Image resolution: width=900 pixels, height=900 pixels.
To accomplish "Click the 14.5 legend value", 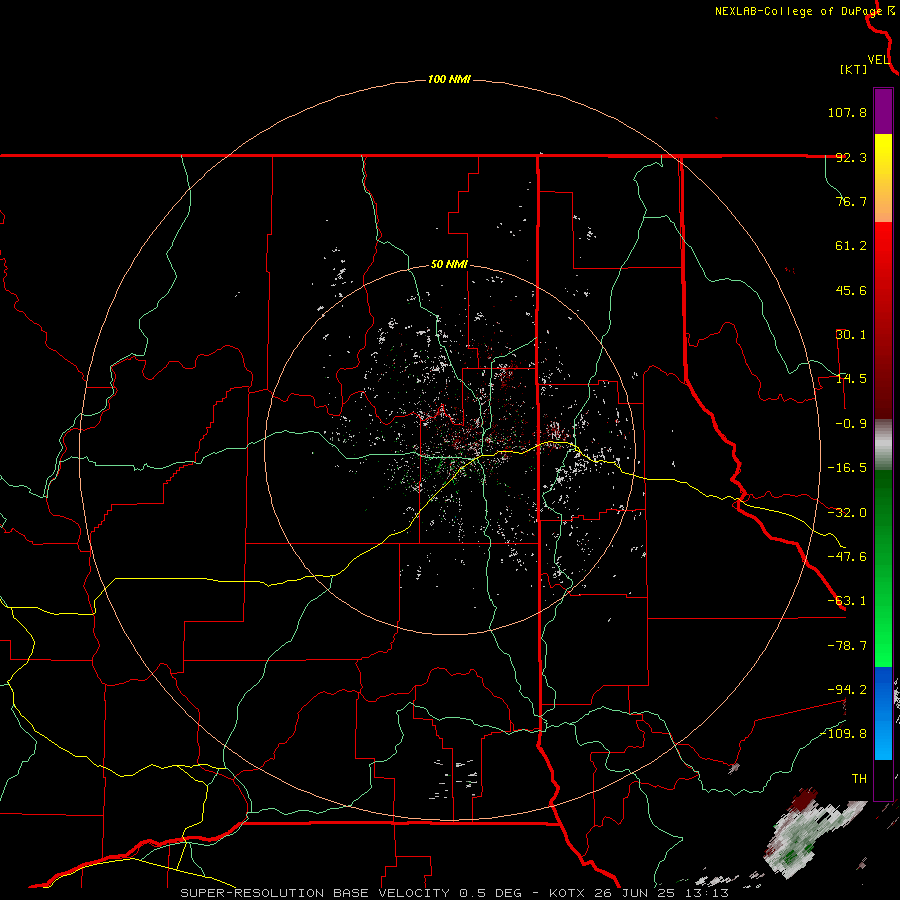I will [x=851, y=379].
